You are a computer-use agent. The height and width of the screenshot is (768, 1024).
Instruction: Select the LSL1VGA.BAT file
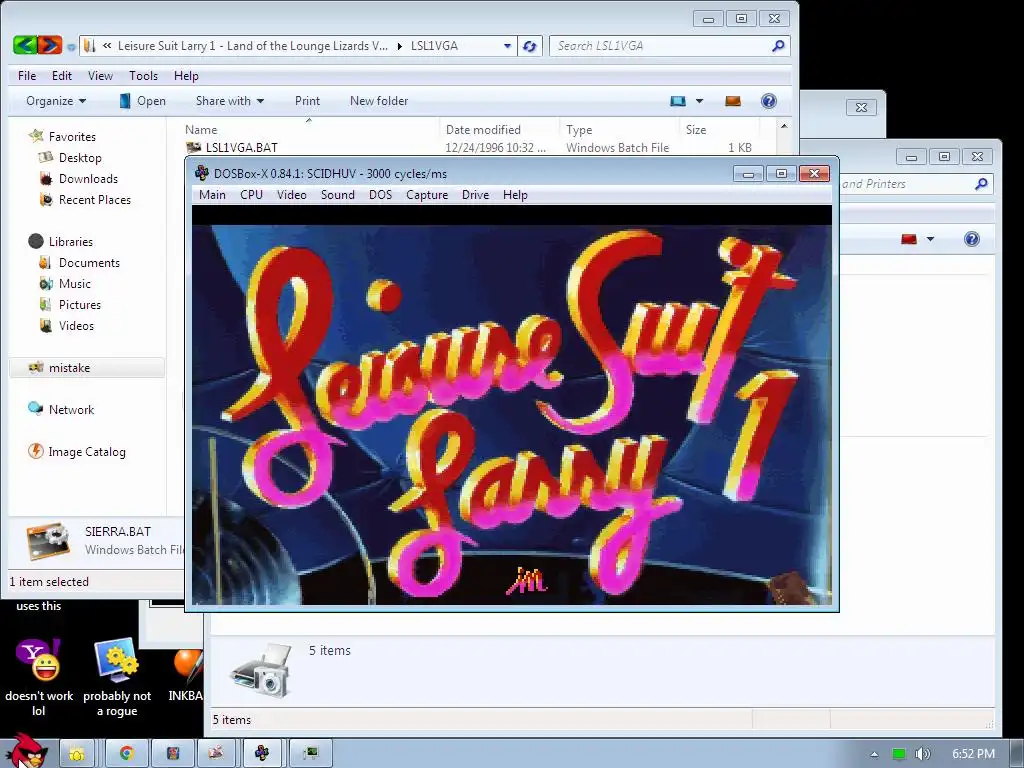[242, 148]
